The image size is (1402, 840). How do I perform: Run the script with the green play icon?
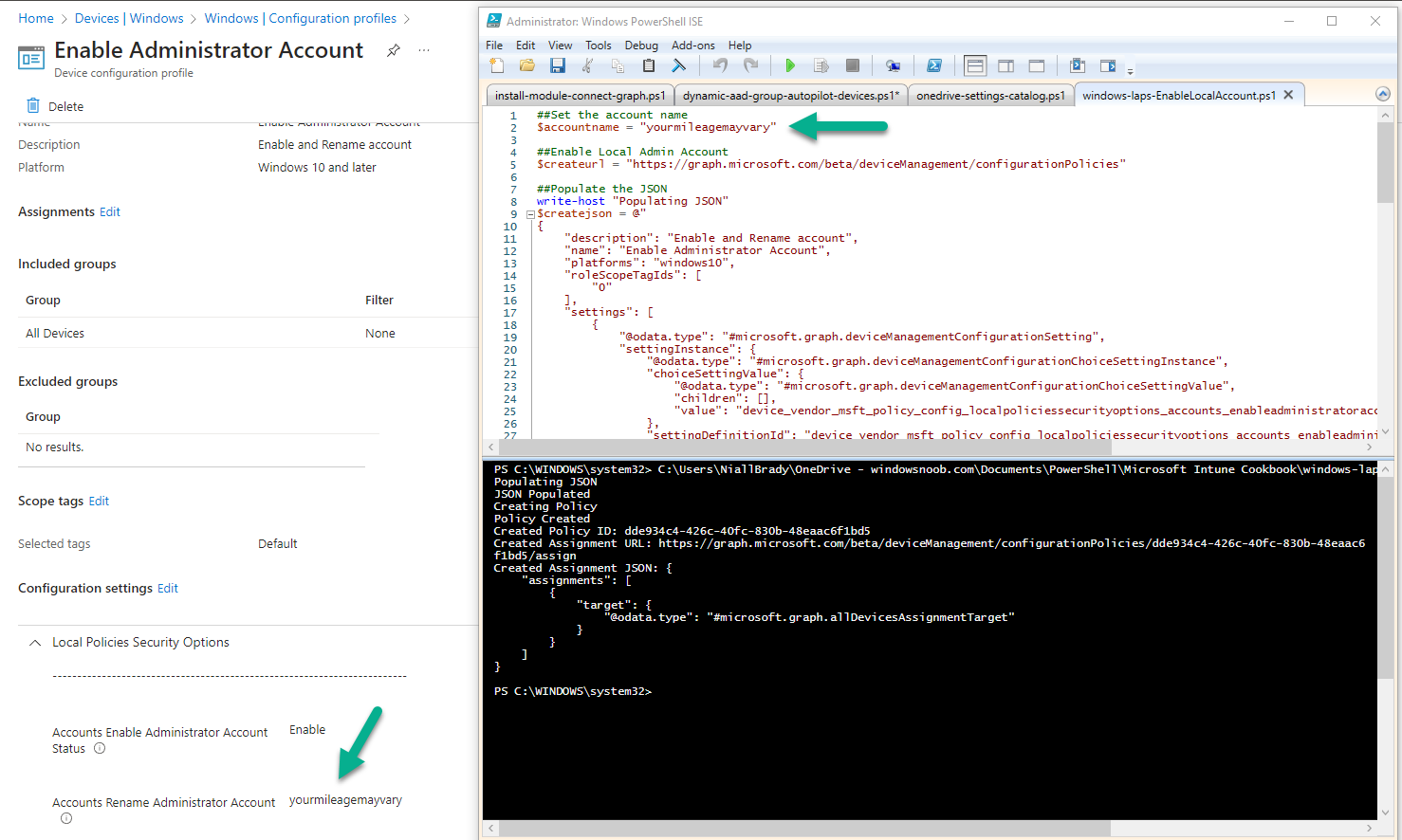(x=791, y=65)
